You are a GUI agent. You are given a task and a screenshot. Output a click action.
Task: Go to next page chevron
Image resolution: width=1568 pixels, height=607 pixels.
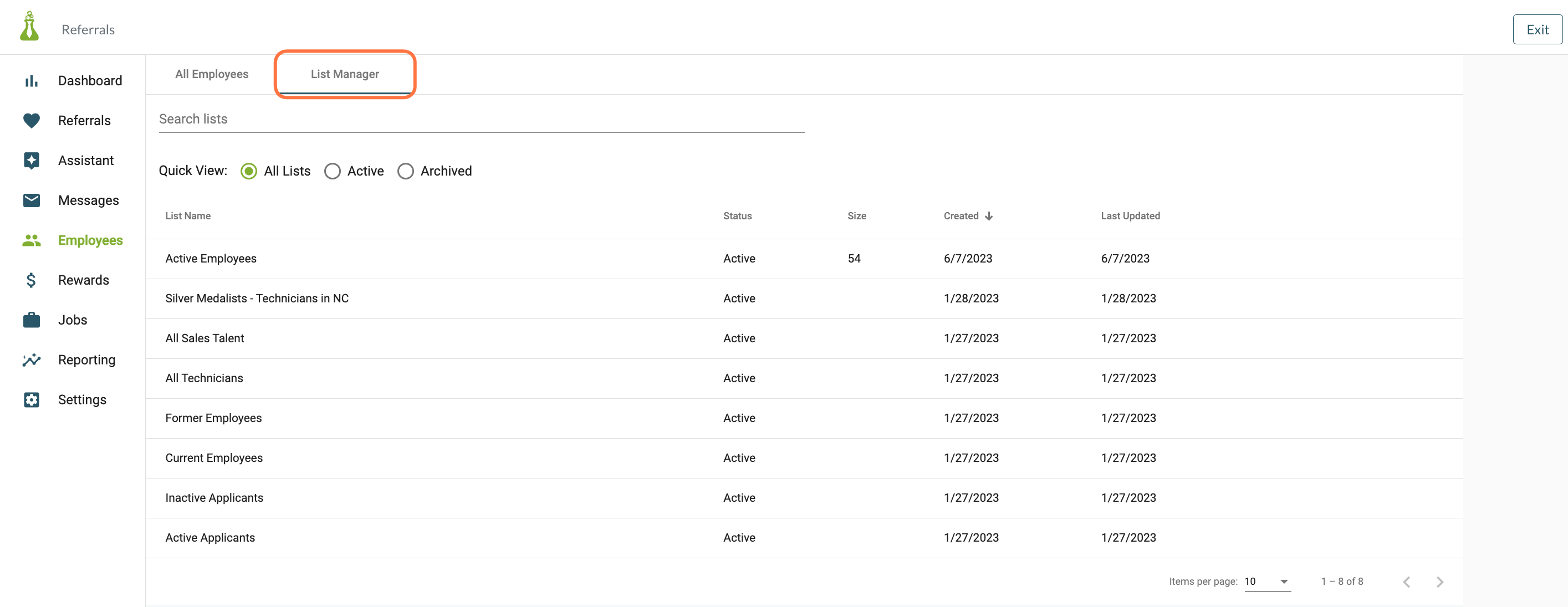point(1439,582)
